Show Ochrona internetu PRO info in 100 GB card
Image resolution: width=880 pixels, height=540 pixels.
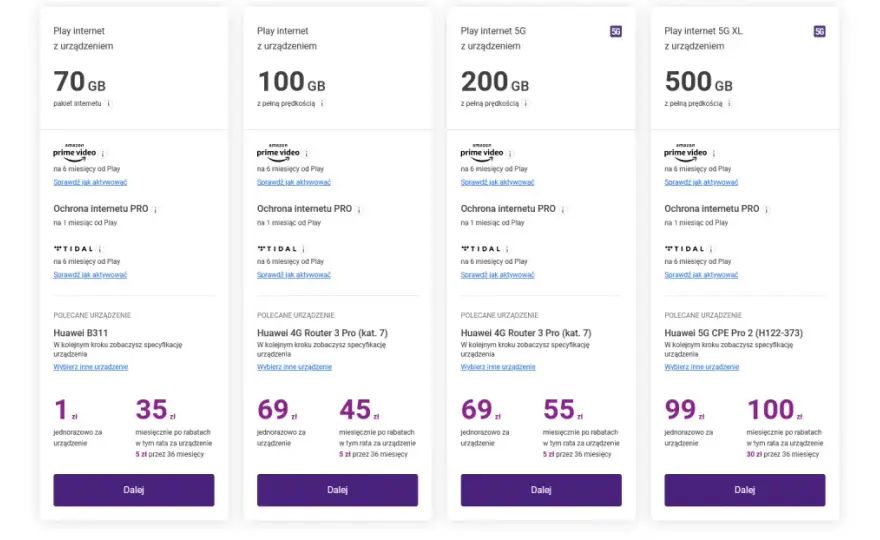tap(359, 209)
